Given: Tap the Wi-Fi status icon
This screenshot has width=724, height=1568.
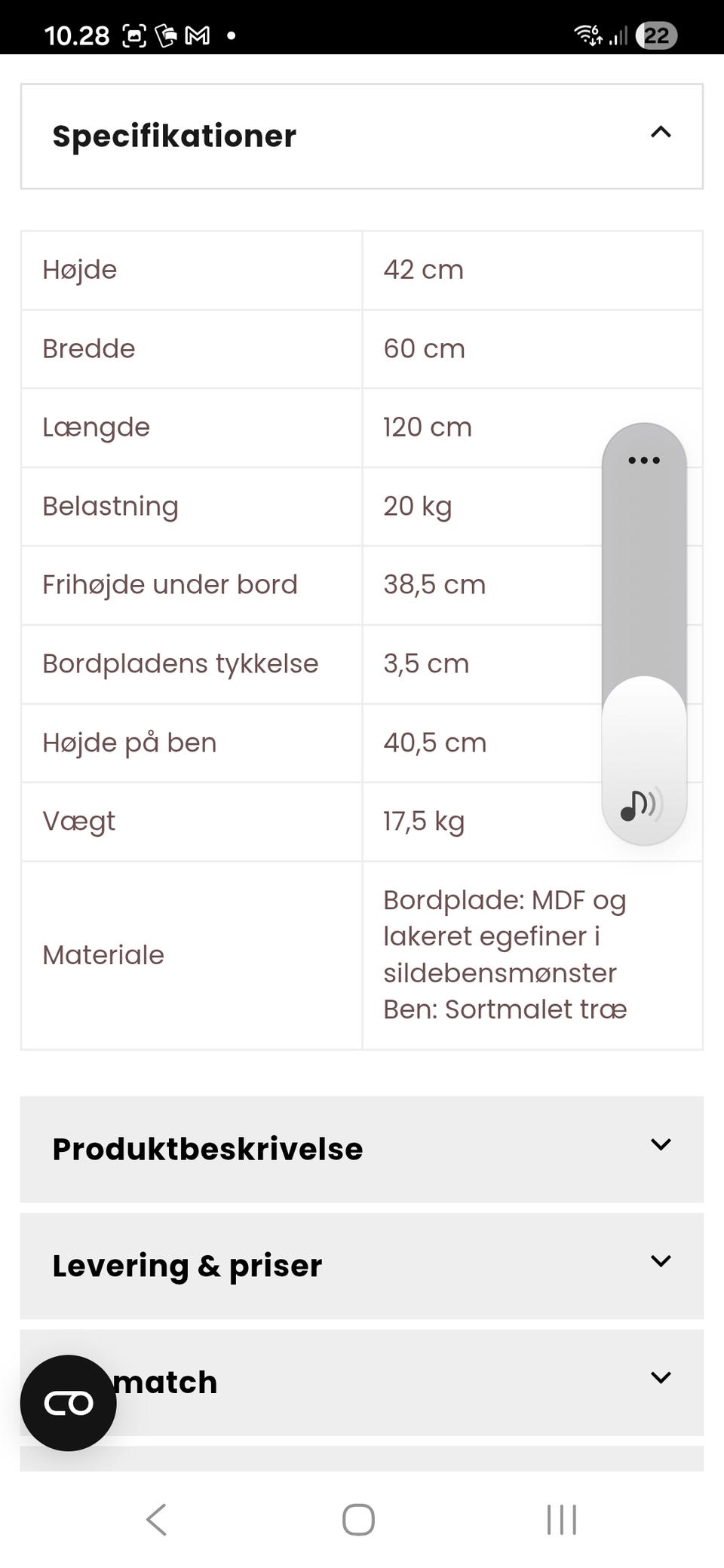Looking at the screenshot, I should [587, 35].
